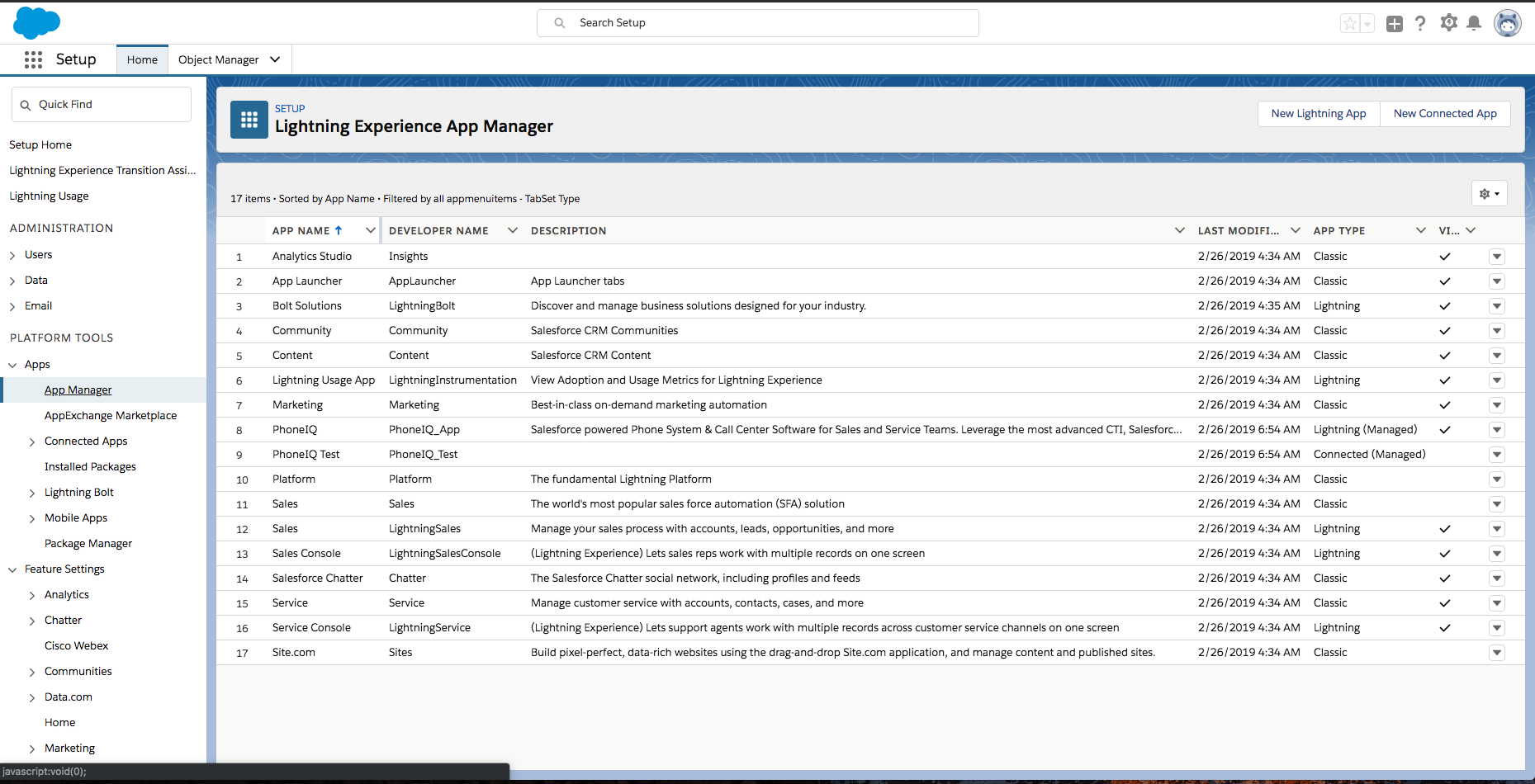Open AppExchange Marketplace in sidebar
This screenshot has height=784, width=1535.
tap(111, 416)
